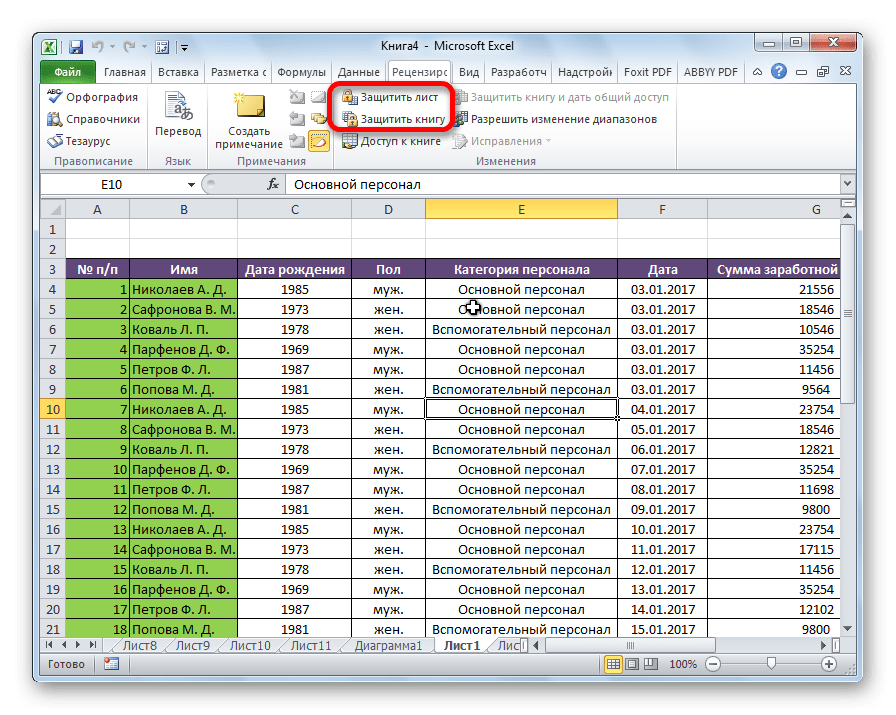The height and width of the screenshot is (715, 896).
Task: Jump to first sheet tab navigation arrow
Action: pyautogui.click(x=49, y=645)
